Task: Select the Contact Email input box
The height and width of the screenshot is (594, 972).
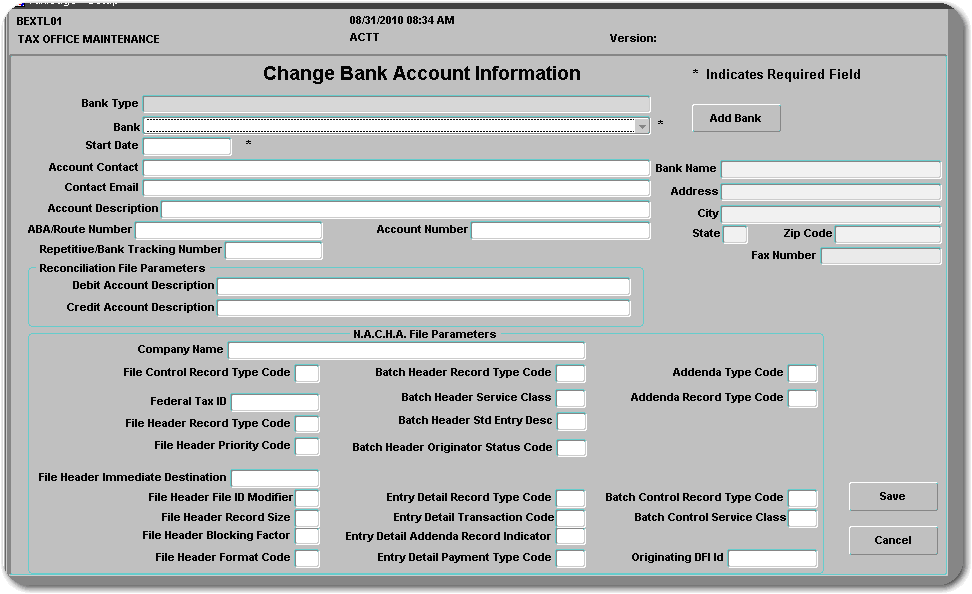Action: coord(396,188)
